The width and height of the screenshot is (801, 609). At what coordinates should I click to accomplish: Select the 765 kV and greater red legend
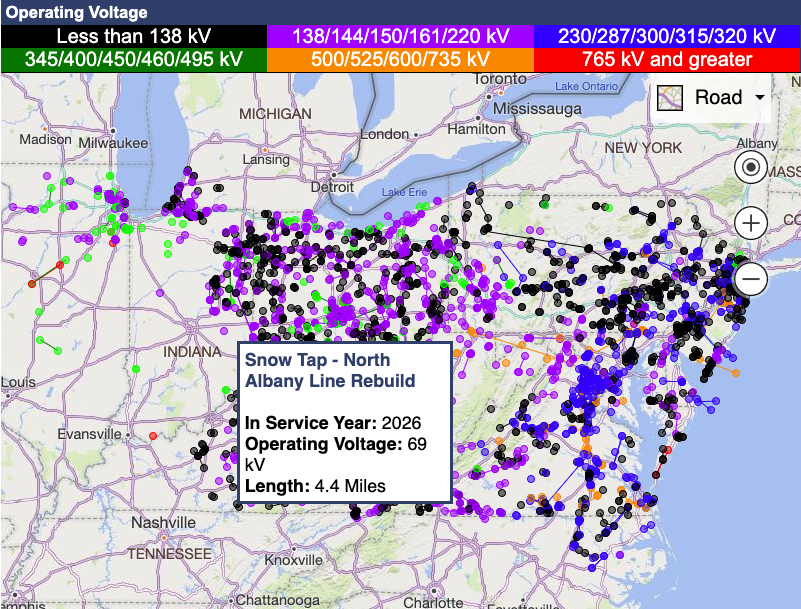pos(667,60)
